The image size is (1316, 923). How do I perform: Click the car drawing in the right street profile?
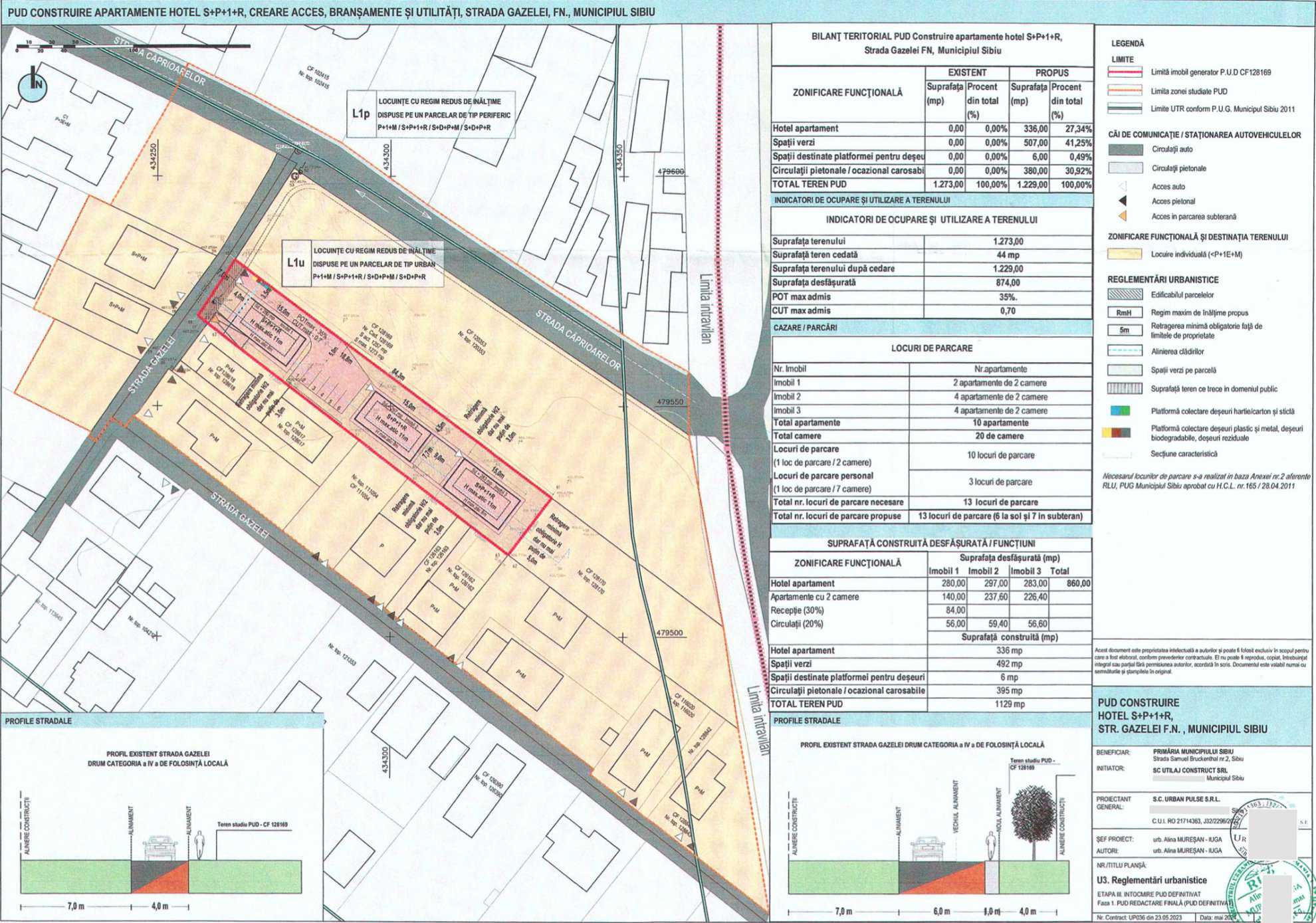click(x=927, y=849)
